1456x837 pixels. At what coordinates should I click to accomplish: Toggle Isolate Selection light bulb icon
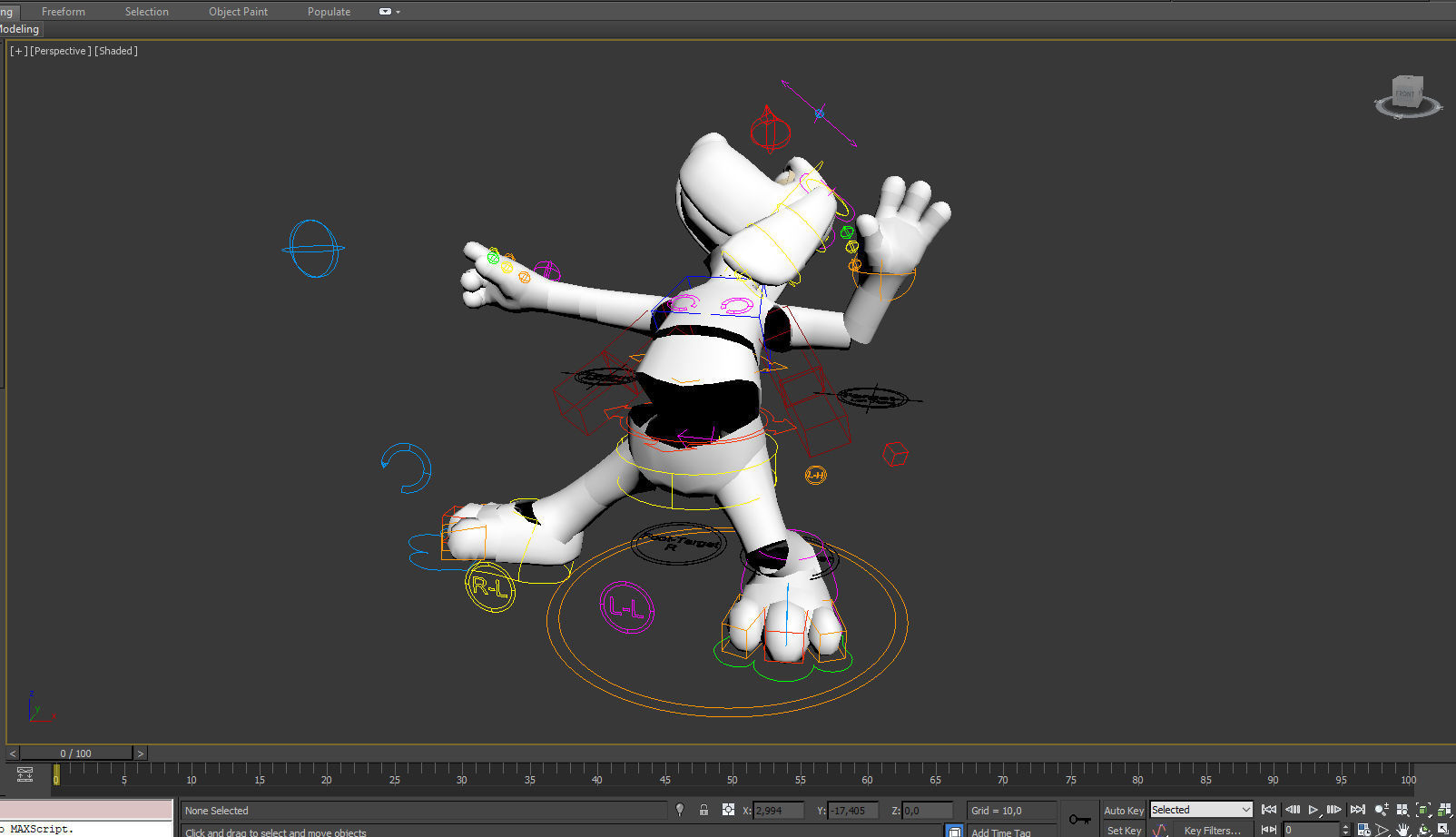coord(680,810)
